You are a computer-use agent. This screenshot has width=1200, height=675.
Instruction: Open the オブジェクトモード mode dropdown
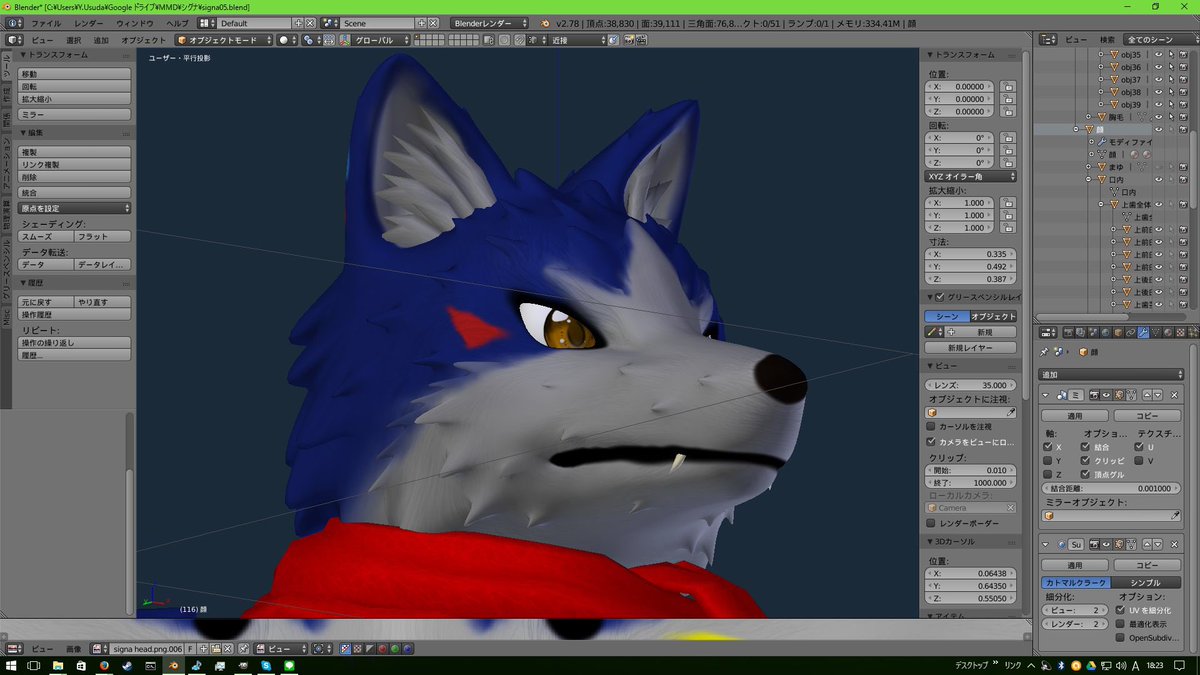(x=223, y=40)
